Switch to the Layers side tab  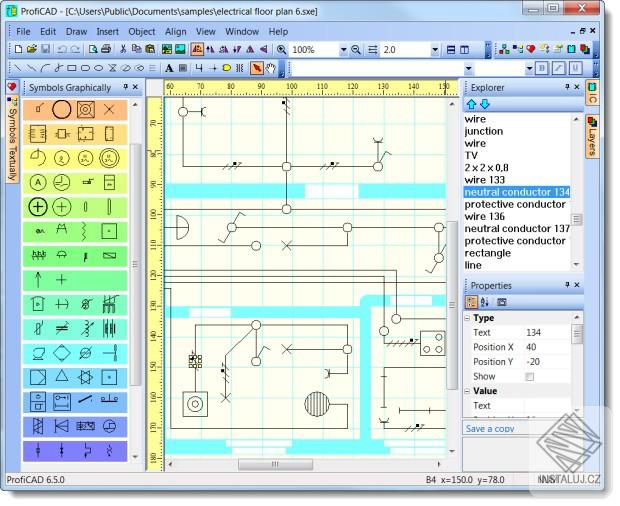tap(592, 135)
